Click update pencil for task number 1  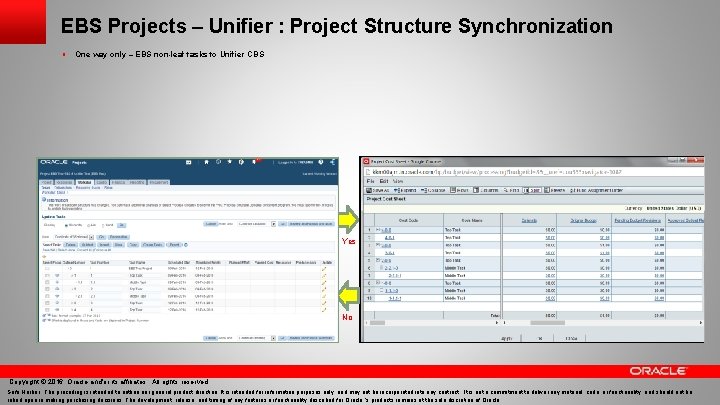(324, 276)
